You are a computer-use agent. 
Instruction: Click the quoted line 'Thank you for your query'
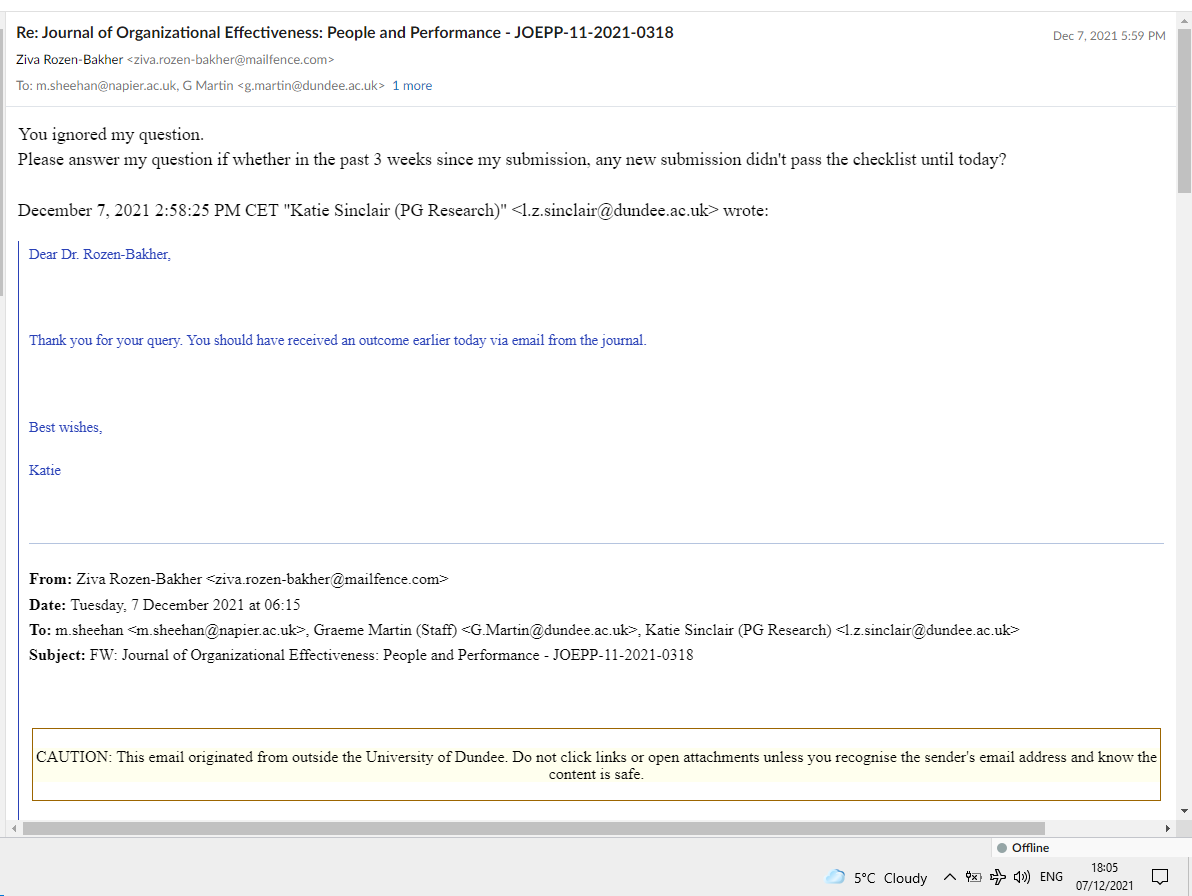338,340
